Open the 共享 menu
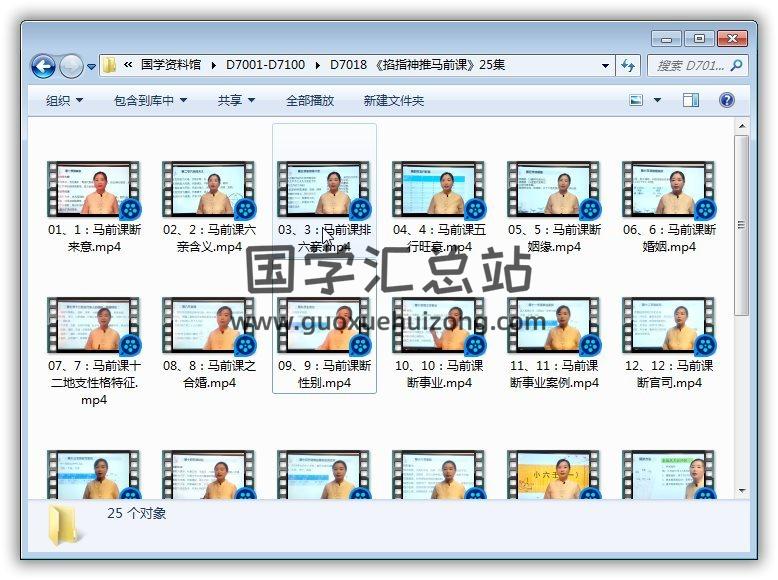The width and height of the screenshot is (778, 580). point(236,101)
